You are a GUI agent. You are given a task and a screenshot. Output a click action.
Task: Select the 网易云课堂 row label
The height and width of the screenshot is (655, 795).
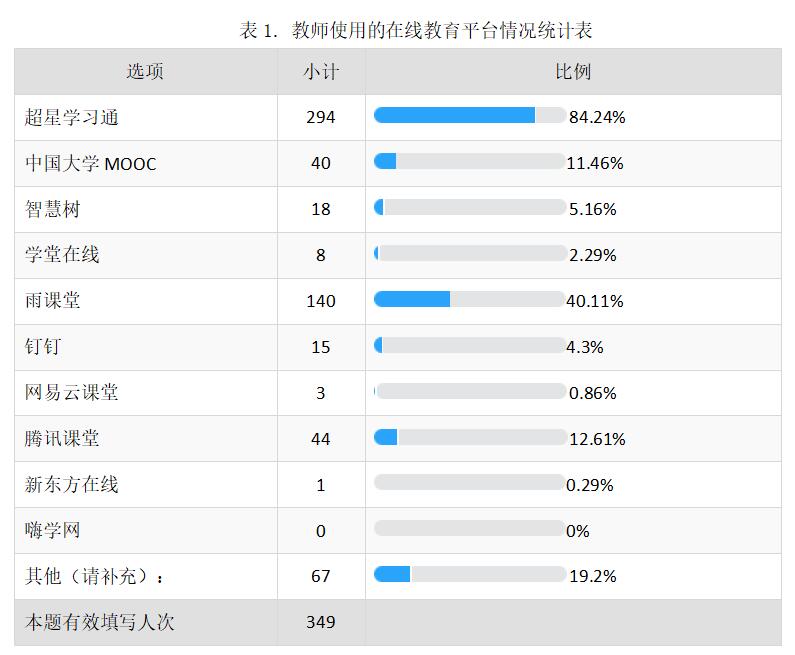point(71,393)
